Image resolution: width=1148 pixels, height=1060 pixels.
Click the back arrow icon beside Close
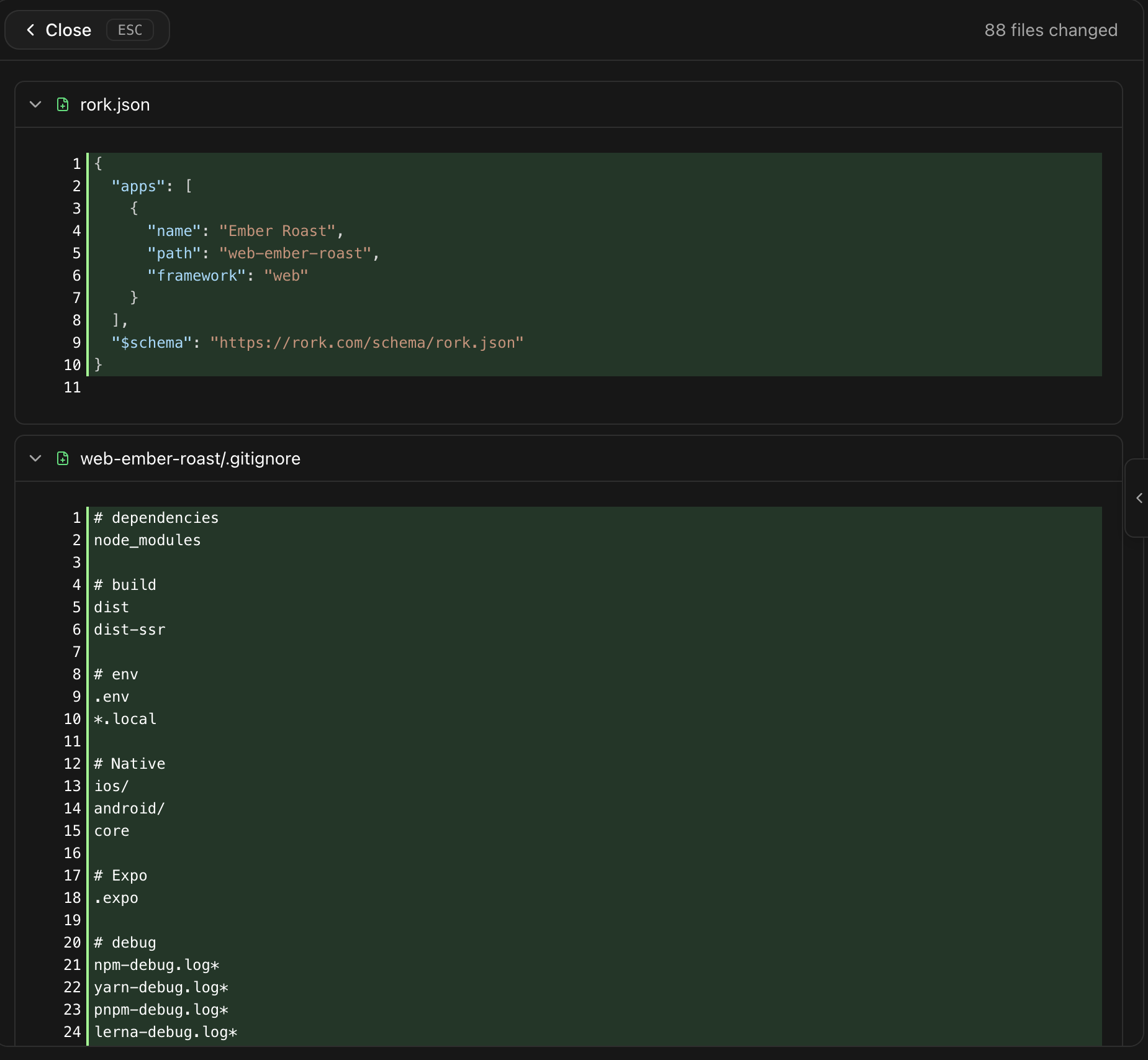click(x=30, y=30)
